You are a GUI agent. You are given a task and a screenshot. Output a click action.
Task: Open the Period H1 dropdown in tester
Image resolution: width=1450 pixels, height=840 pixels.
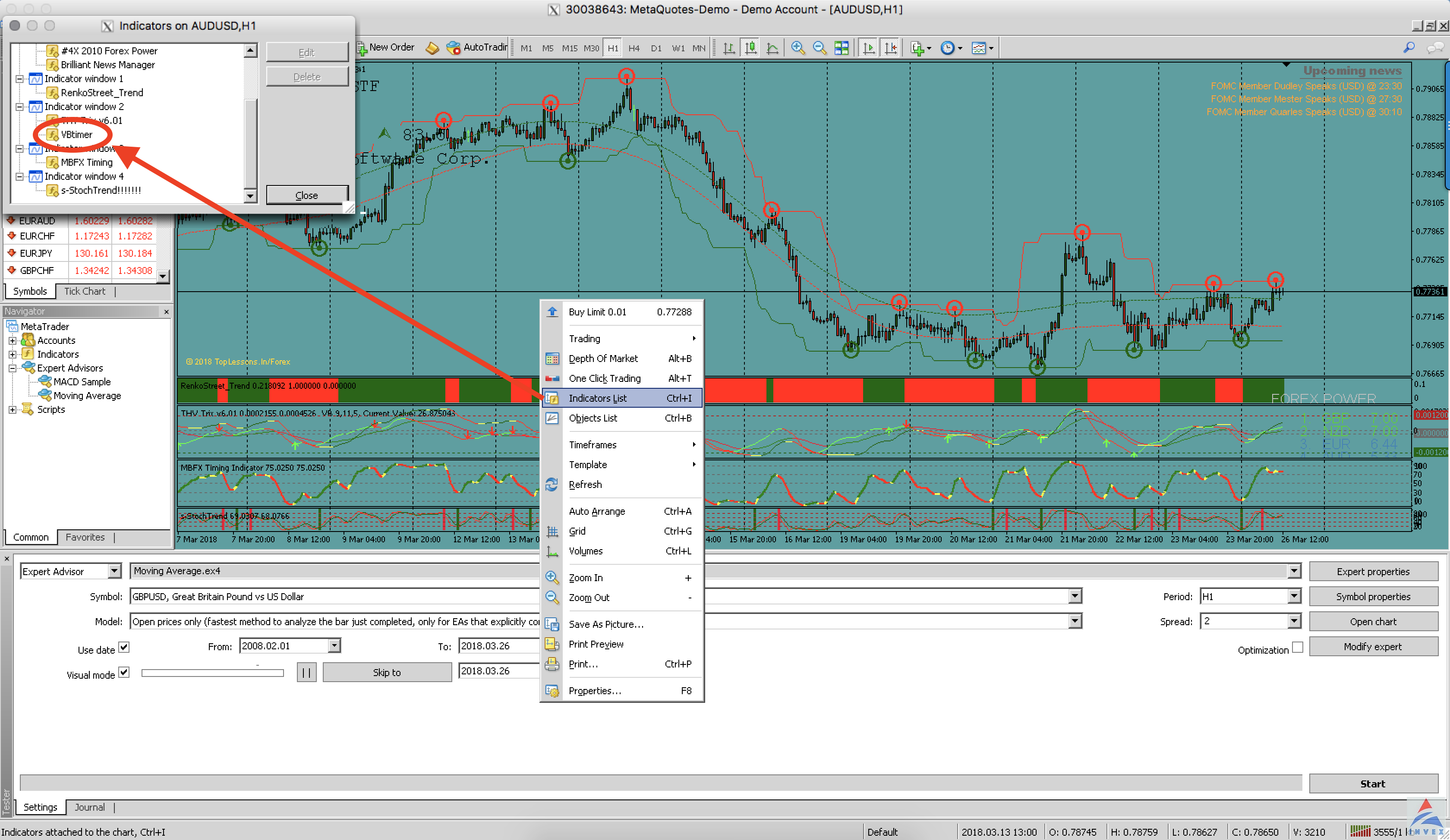1294,597
